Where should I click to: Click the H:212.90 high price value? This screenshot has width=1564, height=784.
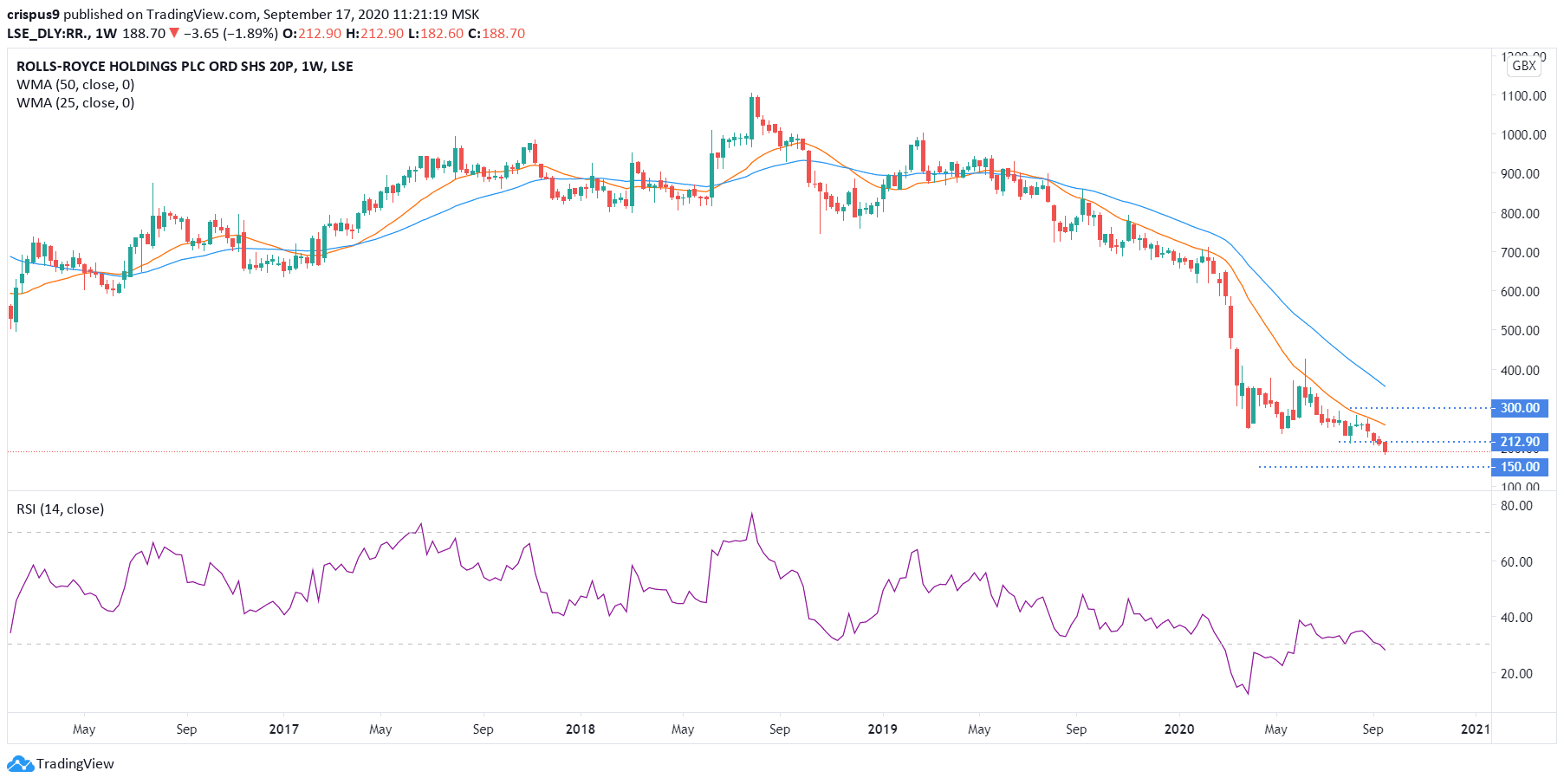click(374, 34)
